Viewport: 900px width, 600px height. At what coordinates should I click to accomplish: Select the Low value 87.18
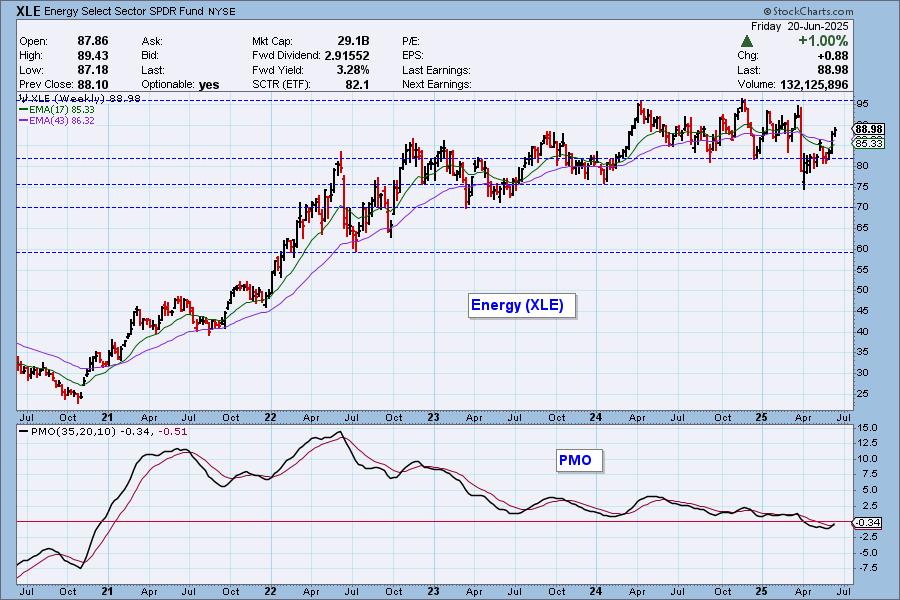click(x=93, y=70)
